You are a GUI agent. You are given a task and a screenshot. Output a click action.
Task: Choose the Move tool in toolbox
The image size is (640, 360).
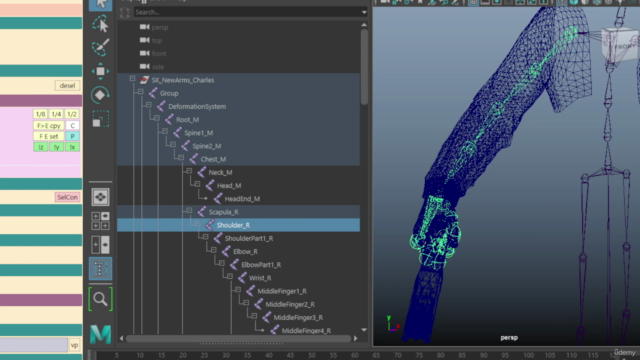pyautogui.click(x=100, y=71)
